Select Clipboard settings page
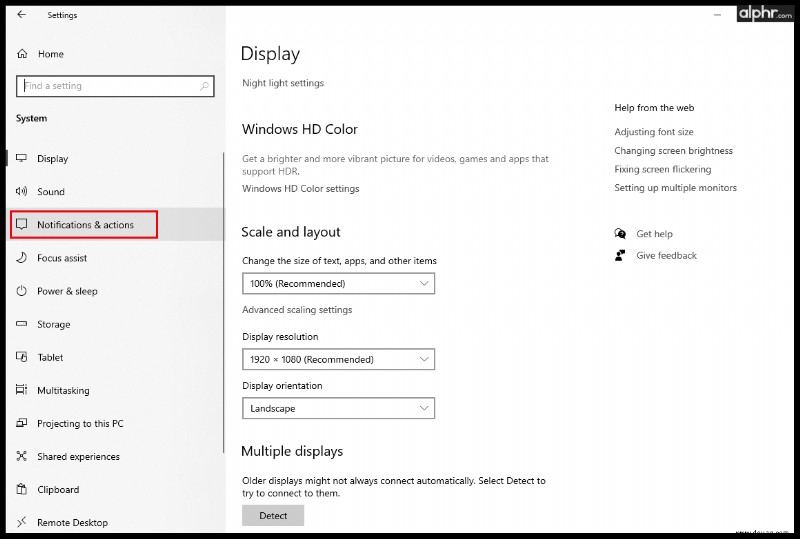Viewport: 800px width, 539px height. (x=115, y=489)
